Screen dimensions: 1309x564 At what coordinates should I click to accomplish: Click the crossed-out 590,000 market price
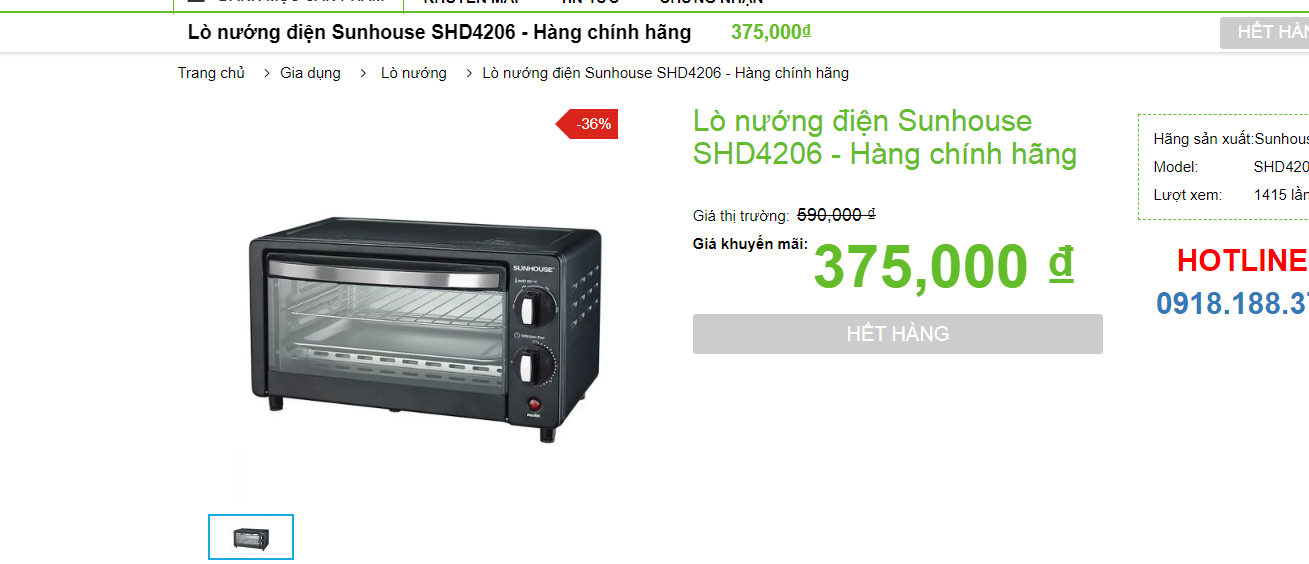click(836, 215)
